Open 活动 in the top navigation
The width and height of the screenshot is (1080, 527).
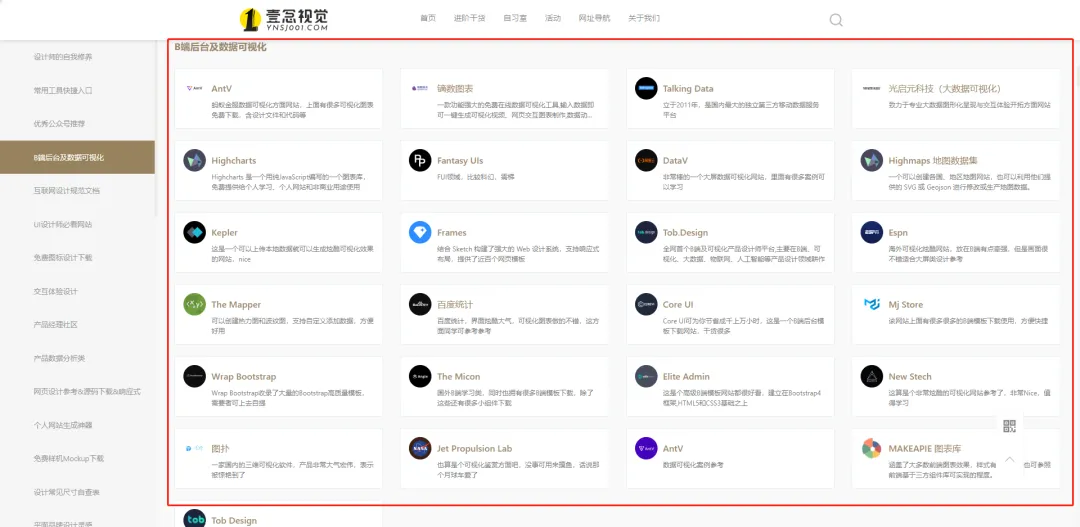coord(552,18)
